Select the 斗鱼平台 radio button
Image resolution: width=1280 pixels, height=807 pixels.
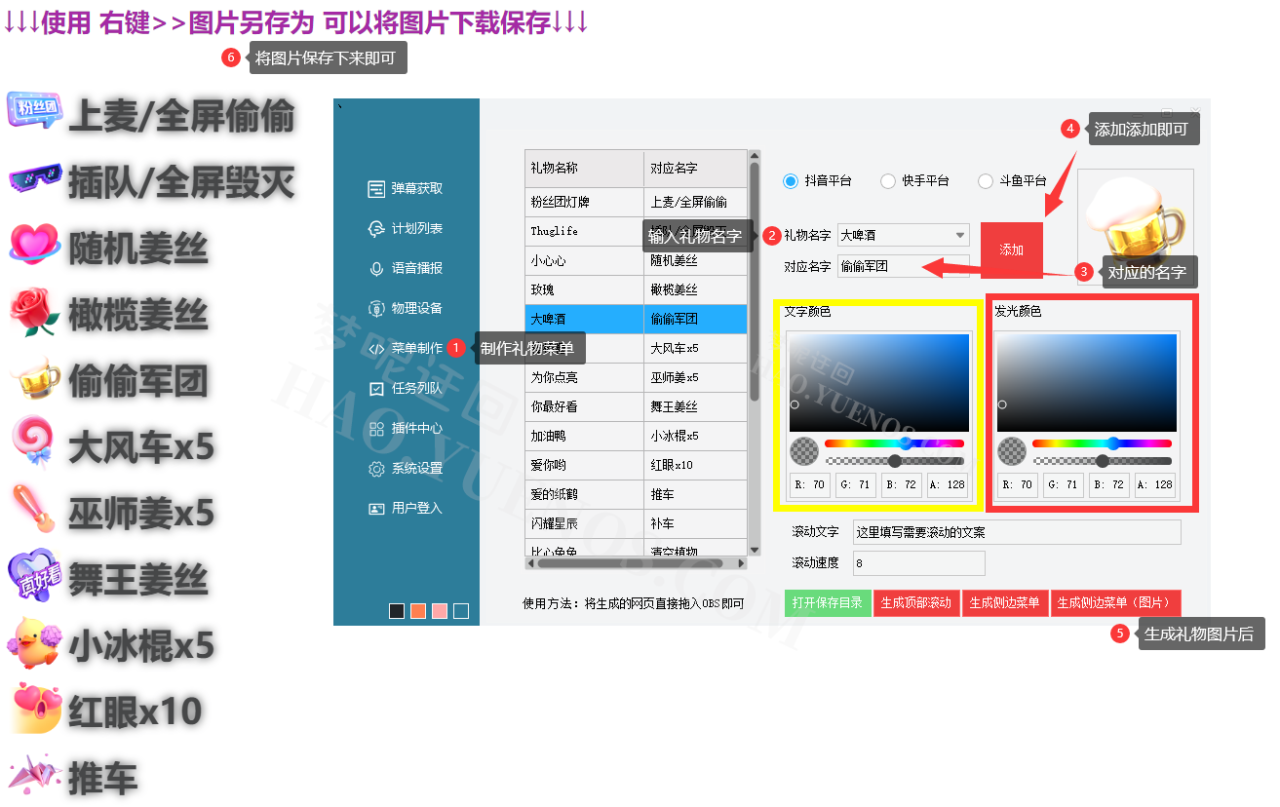[x=985, y=181]
